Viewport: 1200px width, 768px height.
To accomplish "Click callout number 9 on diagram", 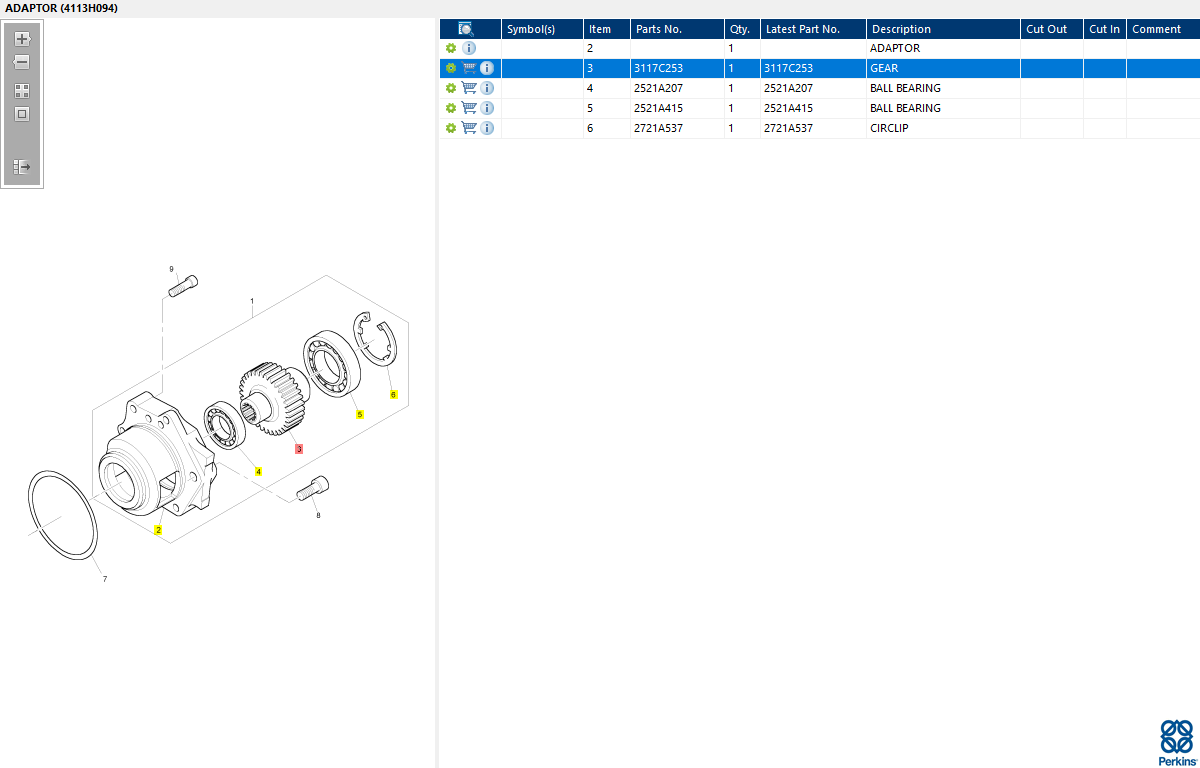I will tap(171, 269).
